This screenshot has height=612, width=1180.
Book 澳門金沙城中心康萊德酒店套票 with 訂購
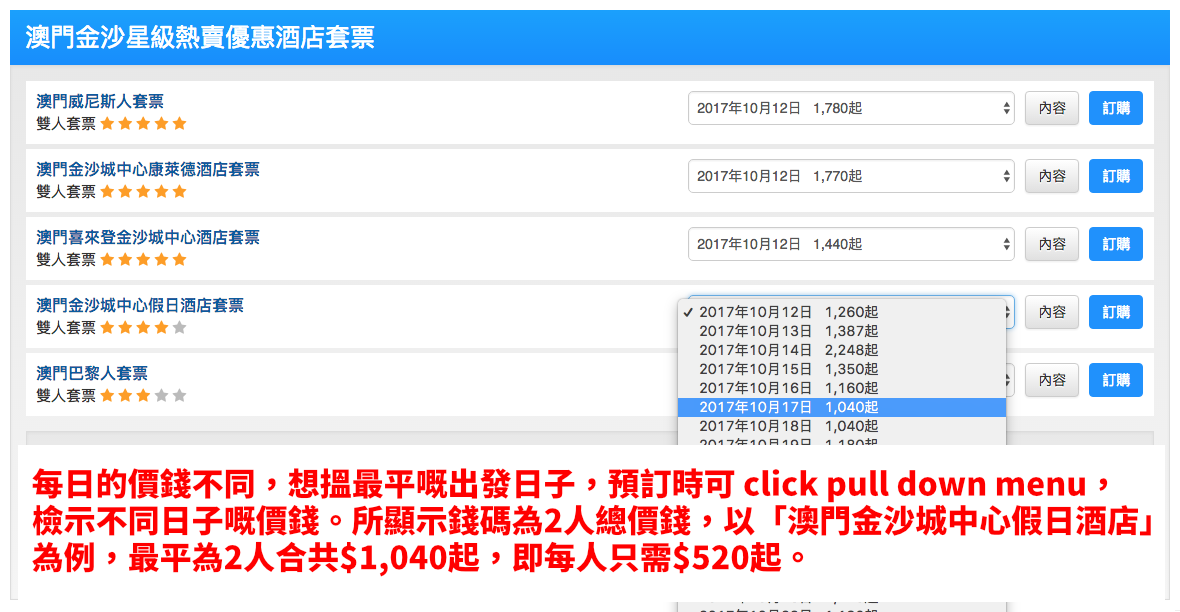tap(1116, 176)
